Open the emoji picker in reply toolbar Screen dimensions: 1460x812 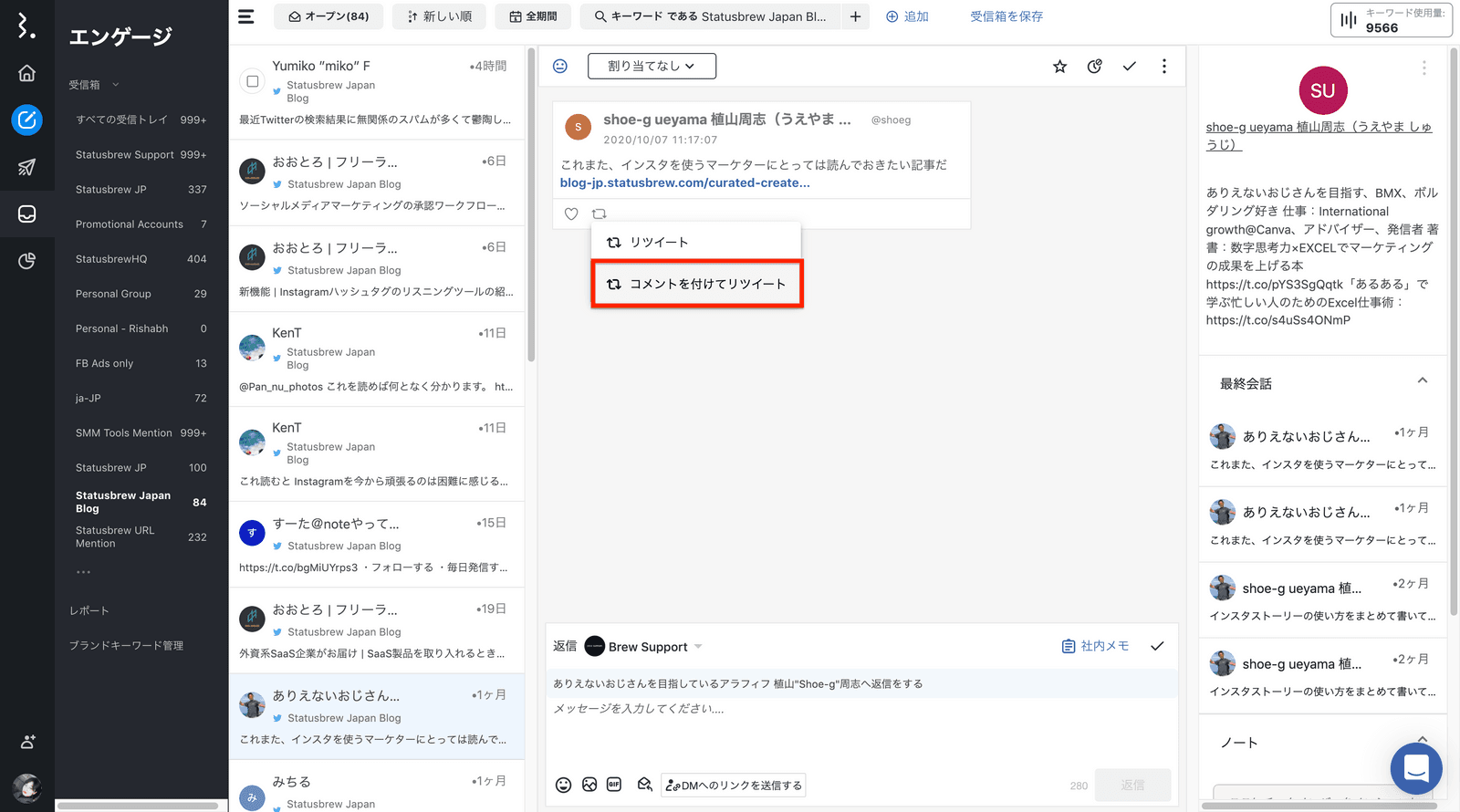(x=564, y=785)
